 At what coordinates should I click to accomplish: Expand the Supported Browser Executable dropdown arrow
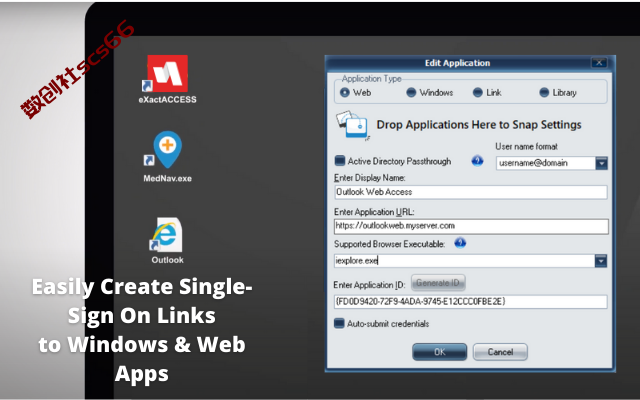tap(601, 261)
